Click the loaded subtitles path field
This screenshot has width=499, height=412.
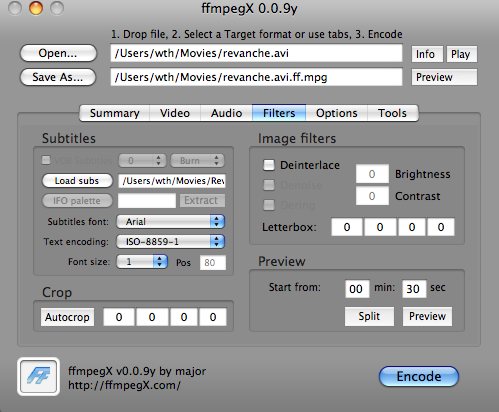click(172, 181)
